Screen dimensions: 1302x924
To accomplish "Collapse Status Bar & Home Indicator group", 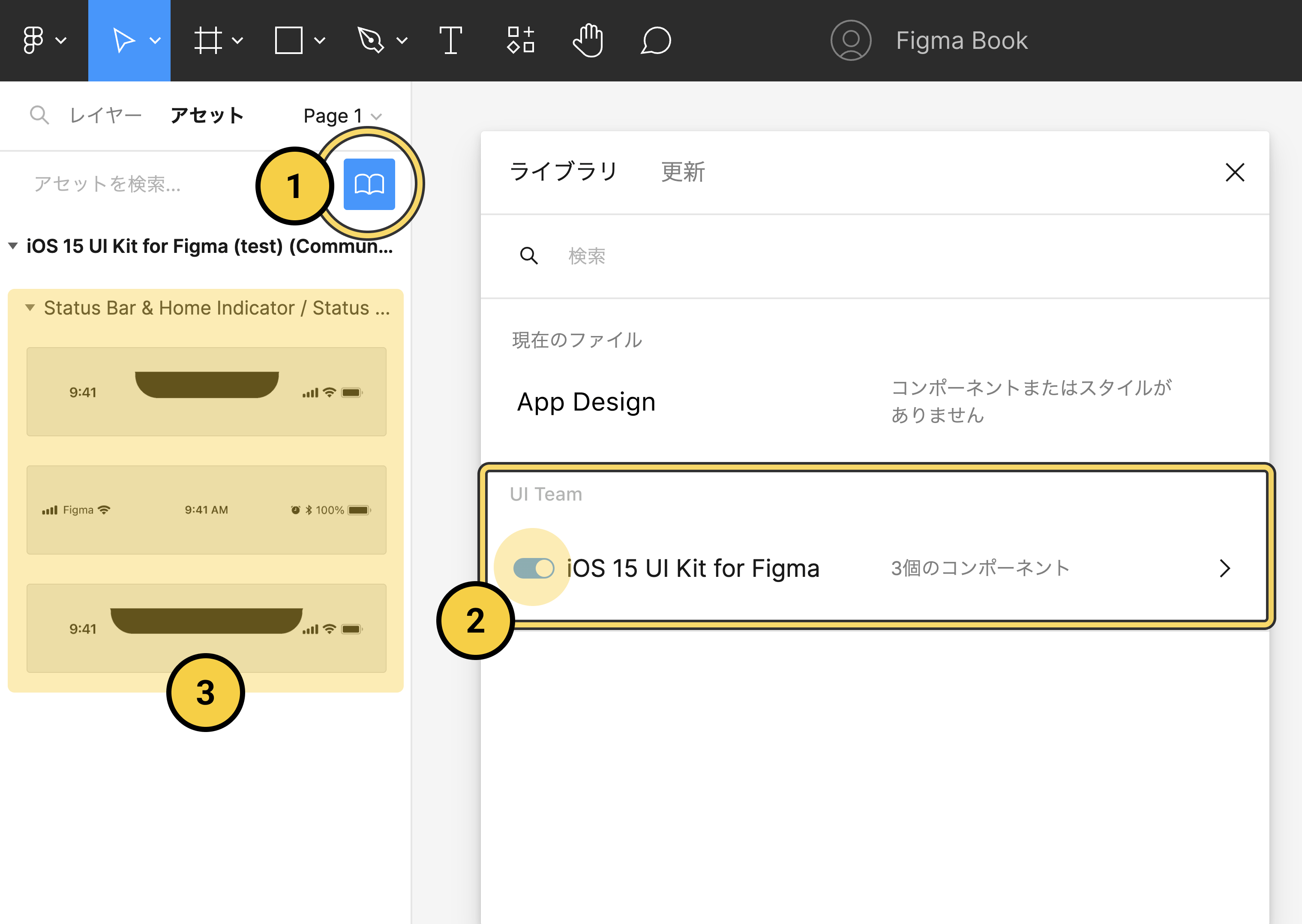I will pyautogui.click(x=30, y=307).
